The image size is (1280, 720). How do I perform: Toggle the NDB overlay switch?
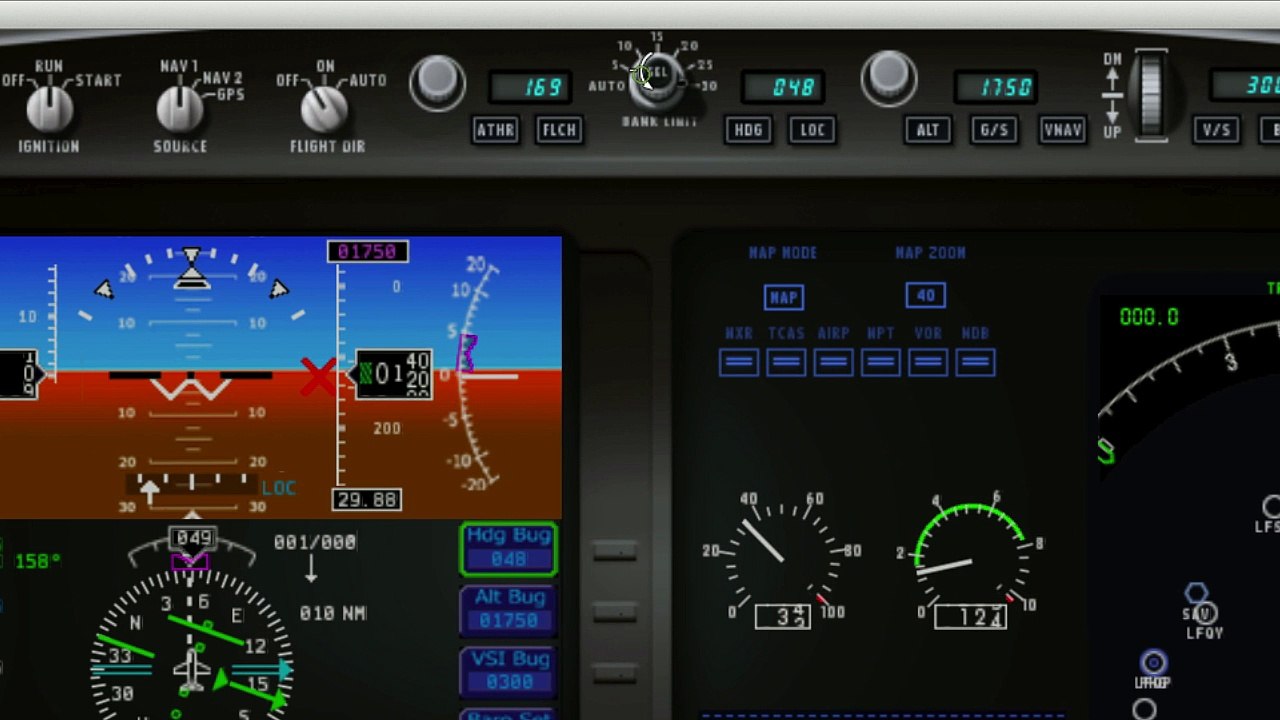975,362
